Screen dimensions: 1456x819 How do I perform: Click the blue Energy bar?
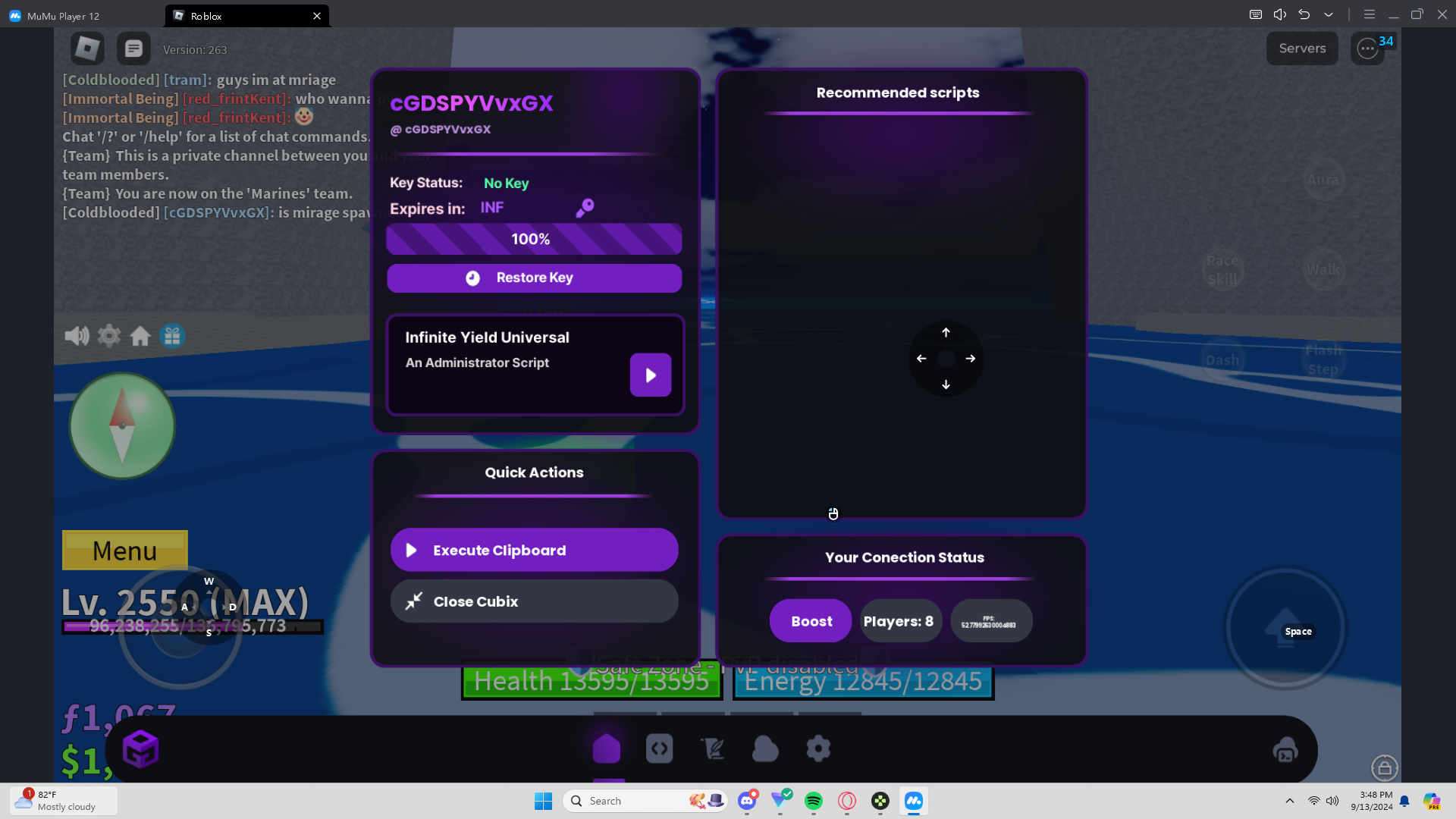pos(863,680)
